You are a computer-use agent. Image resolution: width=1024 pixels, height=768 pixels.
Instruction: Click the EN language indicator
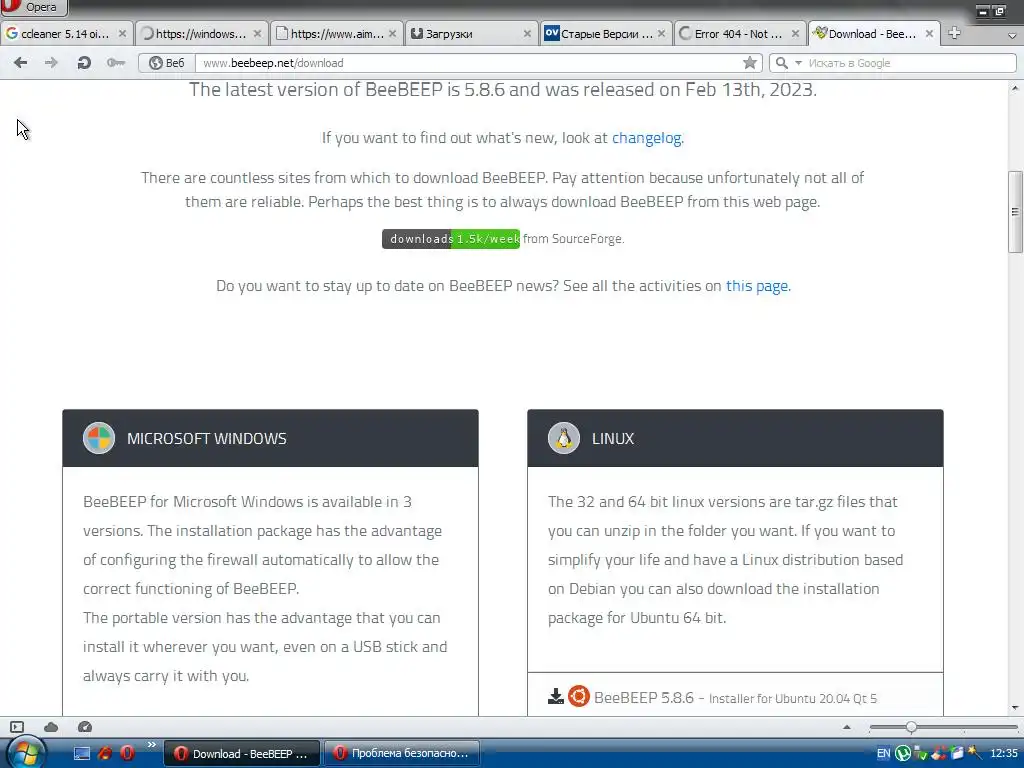(883, 754)
